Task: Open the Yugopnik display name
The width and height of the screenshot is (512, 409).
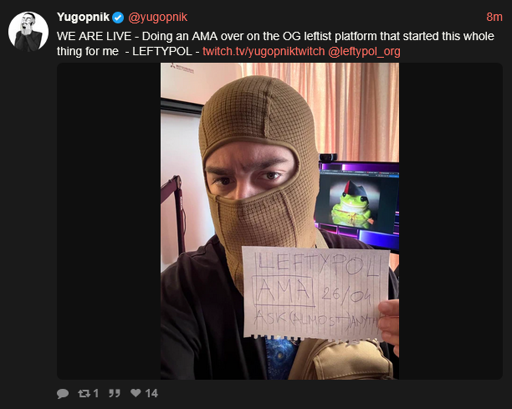Action: coord(83,17)
